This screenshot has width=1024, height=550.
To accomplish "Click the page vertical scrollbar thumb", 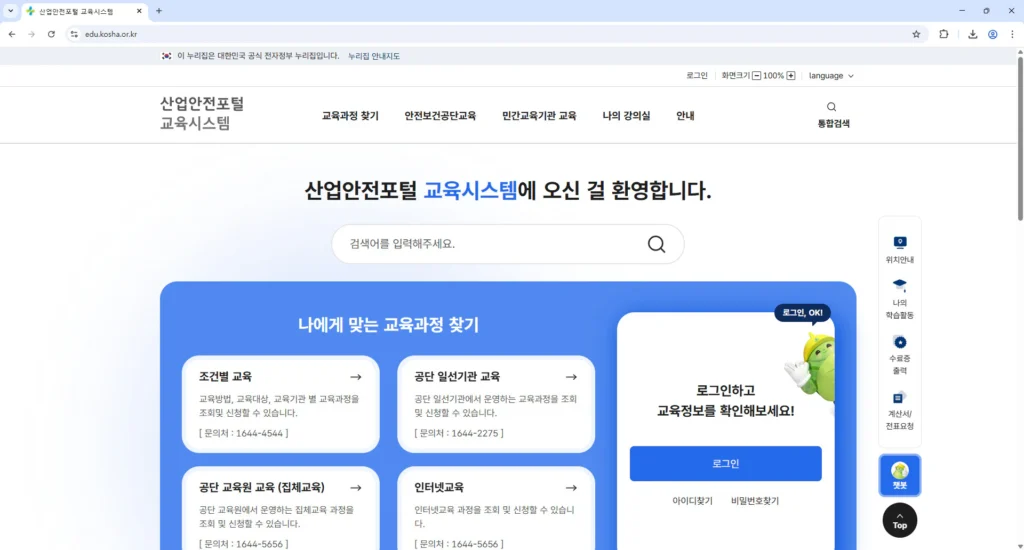I will coord(1019,138).
